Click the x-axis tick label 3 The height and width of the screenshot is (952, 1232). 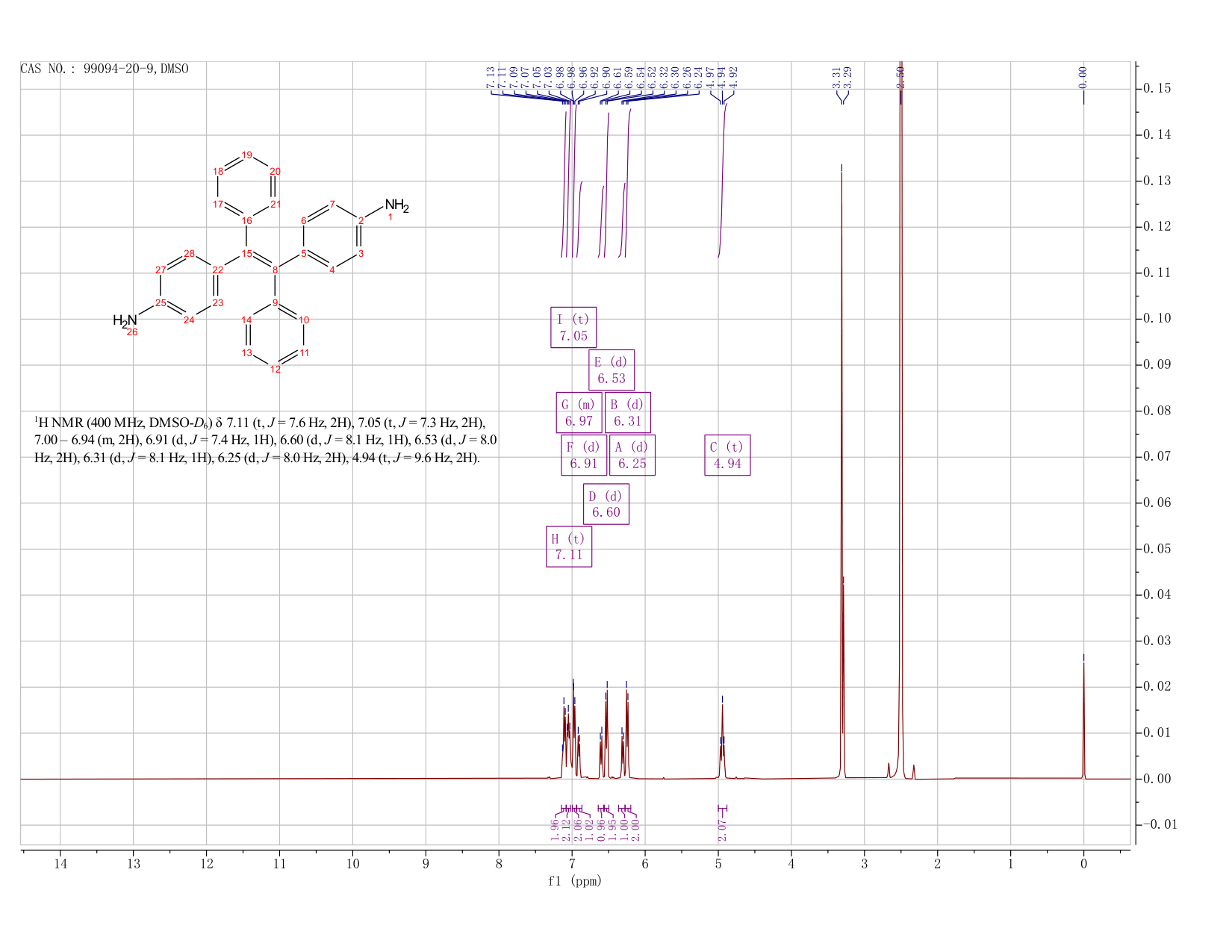[x=865, y=864]
